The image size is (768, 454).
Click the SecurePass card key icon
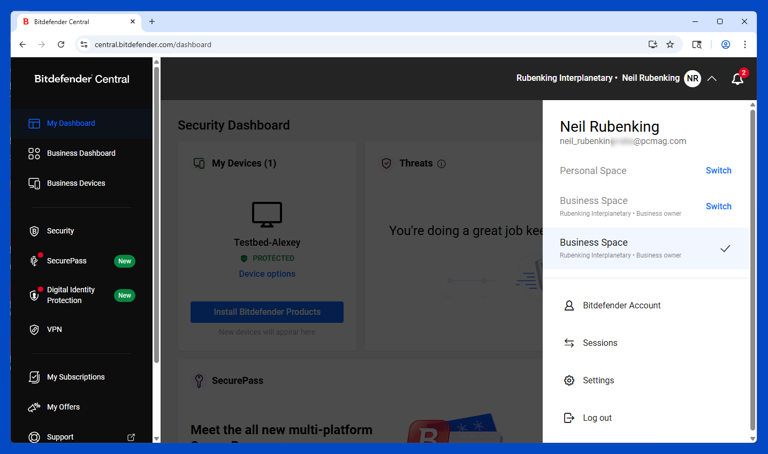pyautogui.click(x=199, y=381)
